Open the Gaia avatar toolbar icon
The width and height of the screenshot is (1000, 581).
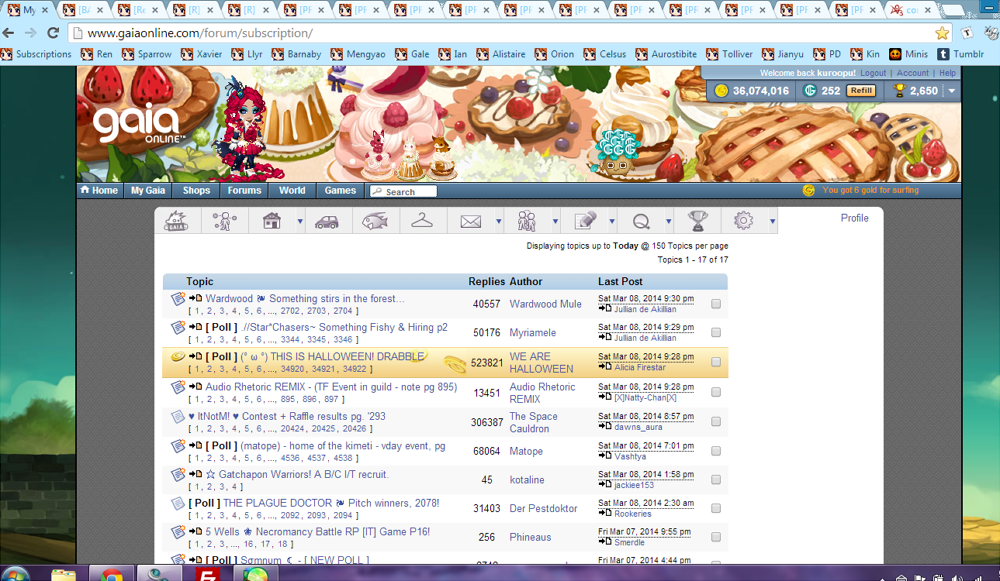176,221
